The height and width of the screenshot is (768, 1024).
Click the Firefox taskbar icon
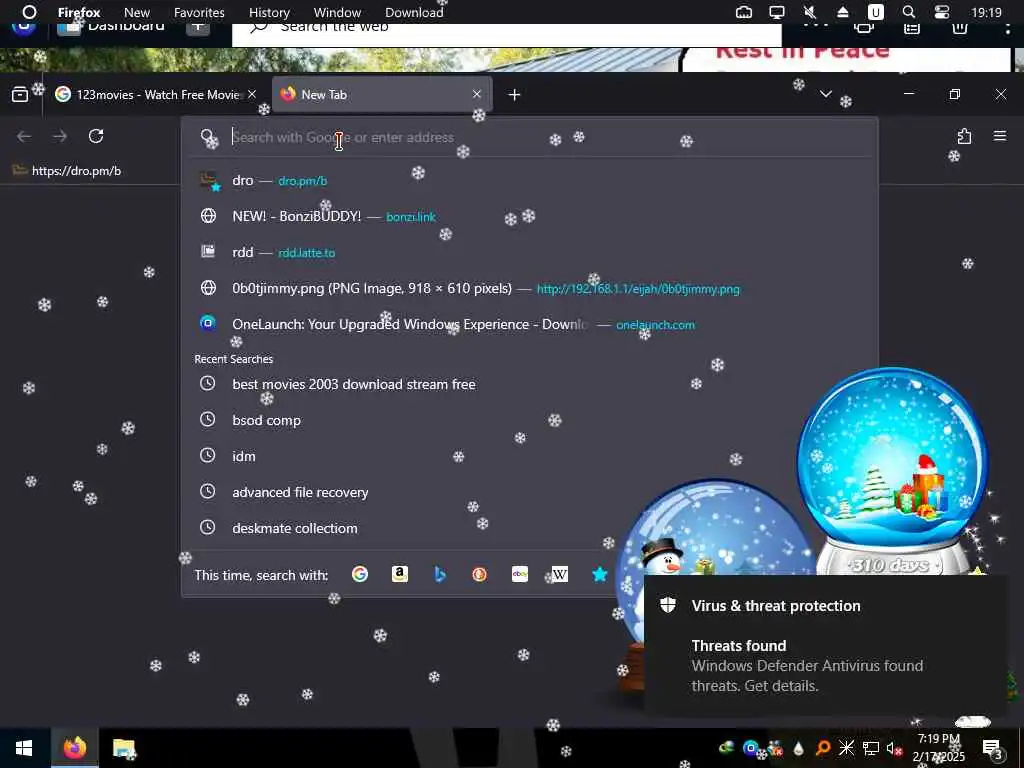(74, 748)
